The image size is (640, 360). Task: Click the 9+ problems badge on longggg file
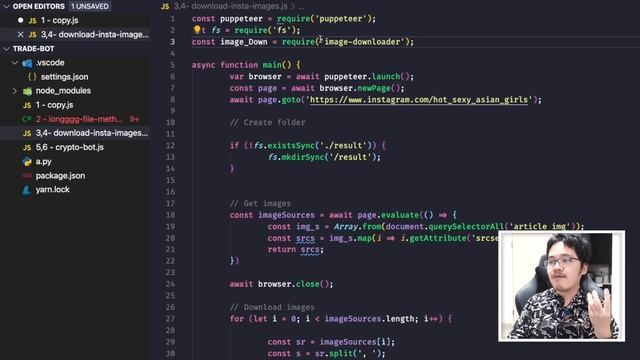(x=134, y=119)
